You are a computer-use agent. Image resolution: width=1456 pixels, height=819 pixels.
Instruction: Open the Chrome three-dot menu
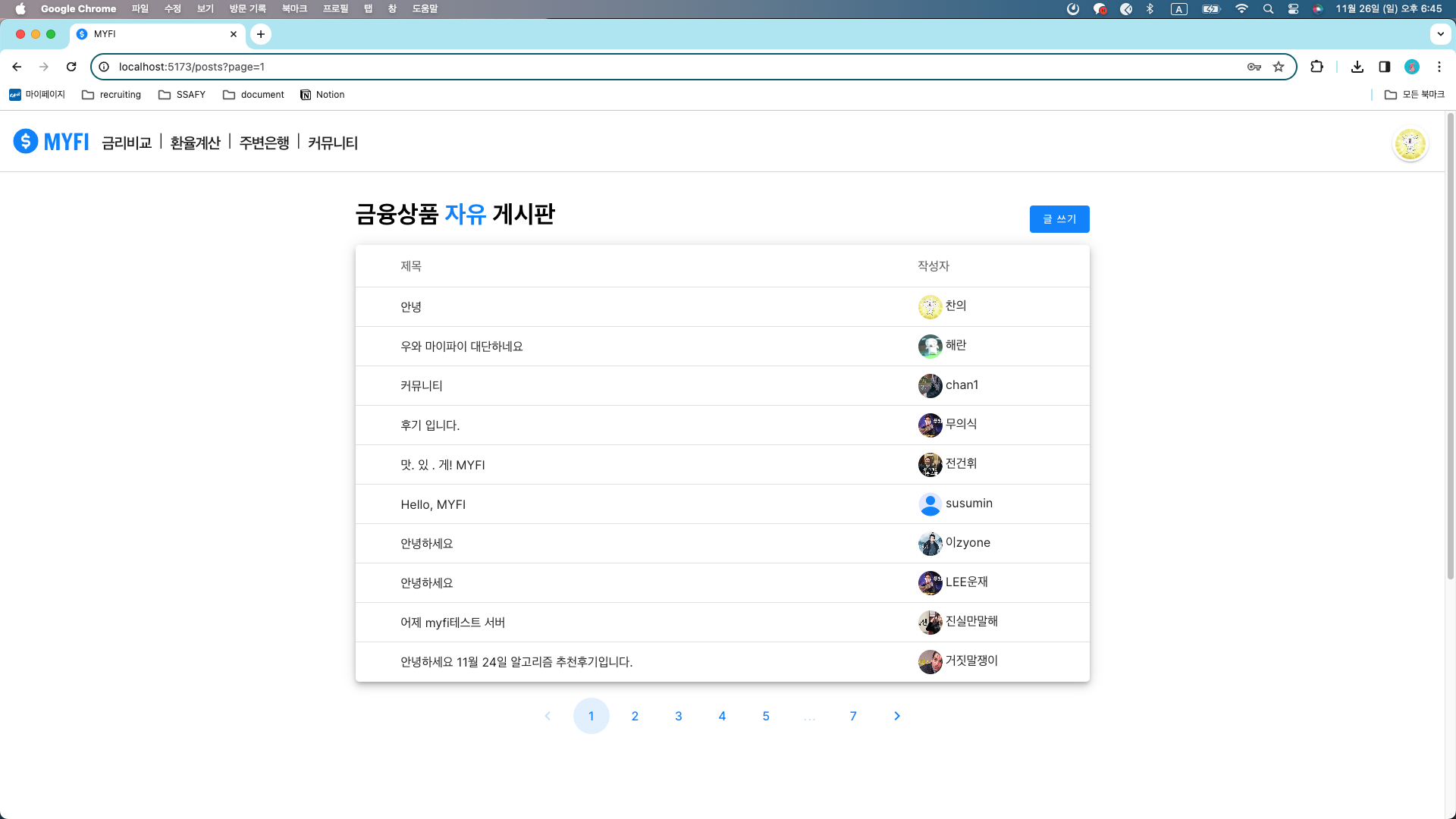click(x=1439, y=67)
